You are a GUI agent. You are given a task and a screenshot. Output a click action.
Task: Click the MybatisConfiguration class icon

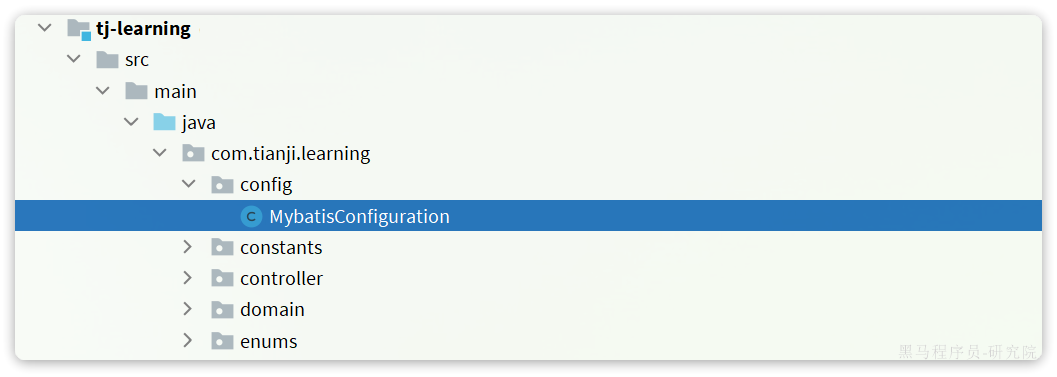click(251, 216)
